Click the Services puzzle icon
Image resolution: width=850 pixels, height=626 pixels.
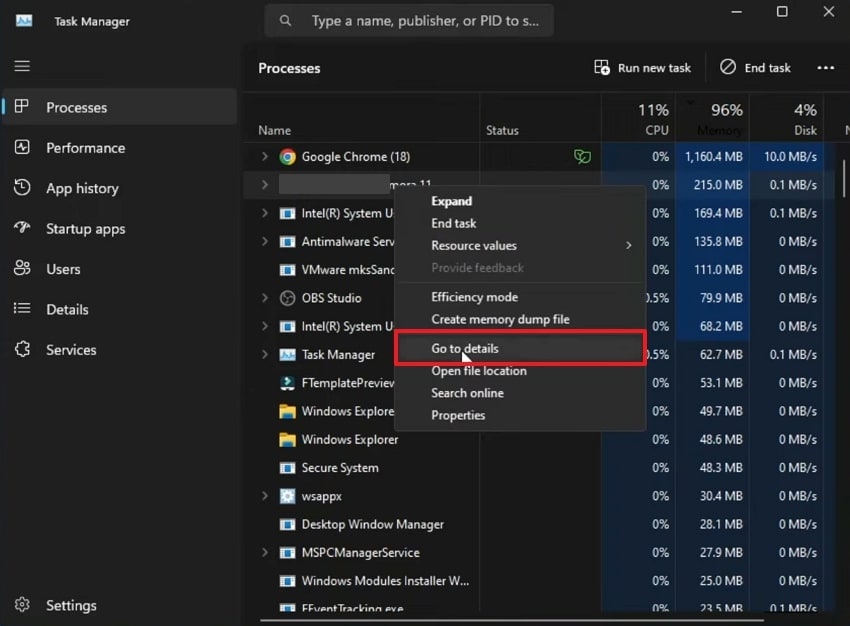pyautogui.click(x=22, y=349)
